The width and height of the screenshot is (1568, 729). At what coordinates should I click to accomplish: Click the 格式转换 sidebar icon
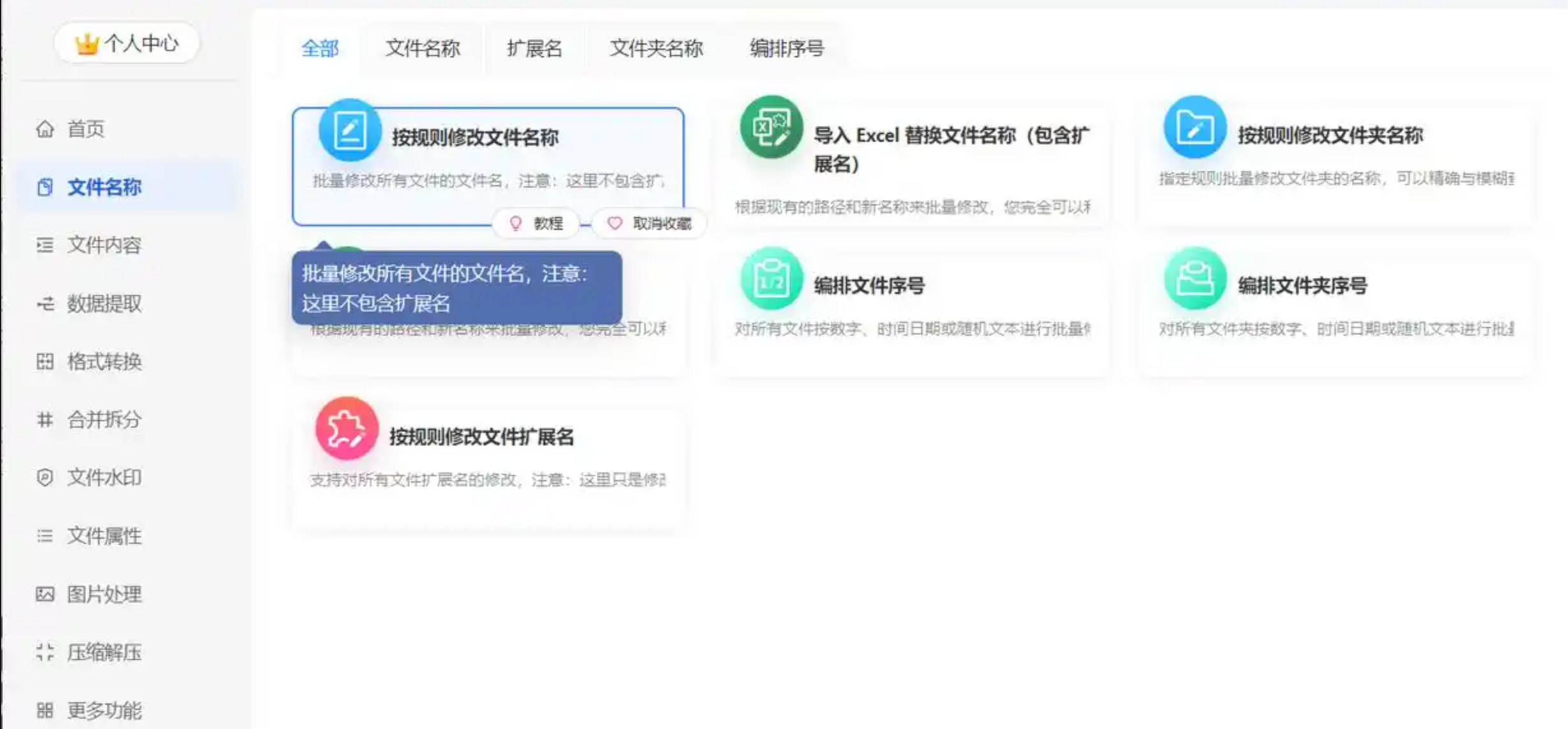click(45, 361)
